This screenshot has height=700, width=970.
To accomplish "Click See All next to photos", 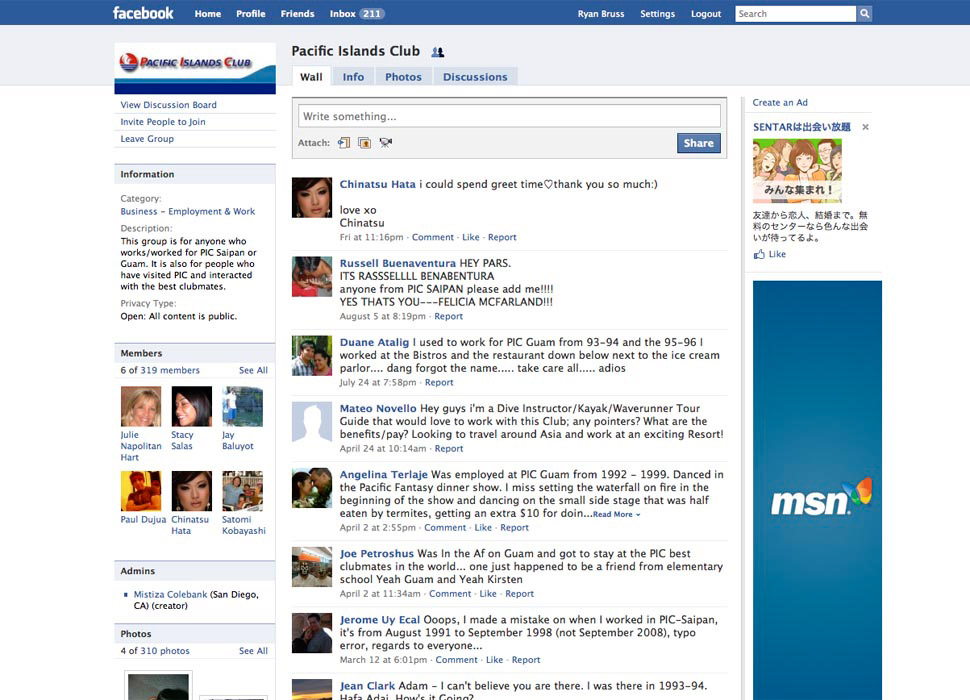I will (254, 651).
